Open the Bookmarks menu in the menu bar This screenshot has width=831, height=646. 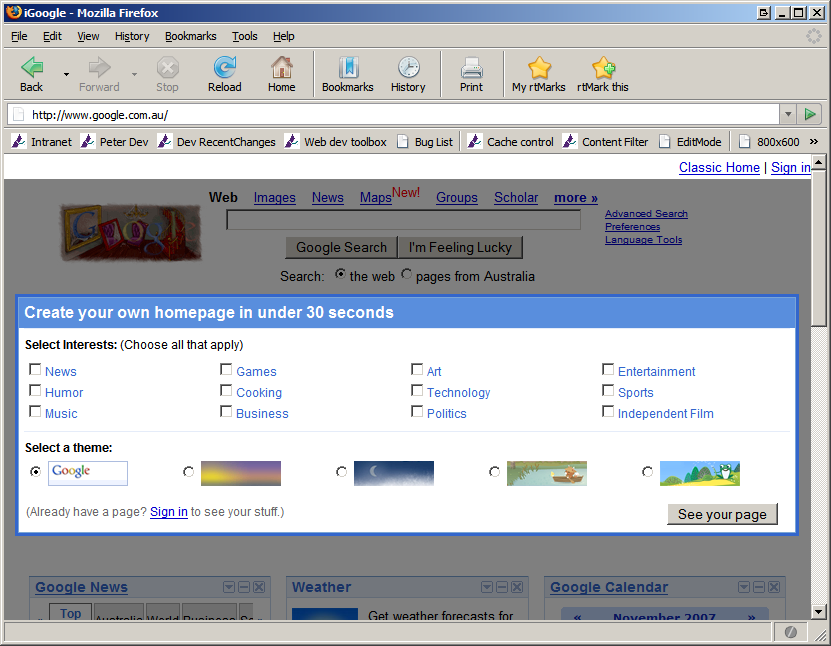click(x=191, y=36)
